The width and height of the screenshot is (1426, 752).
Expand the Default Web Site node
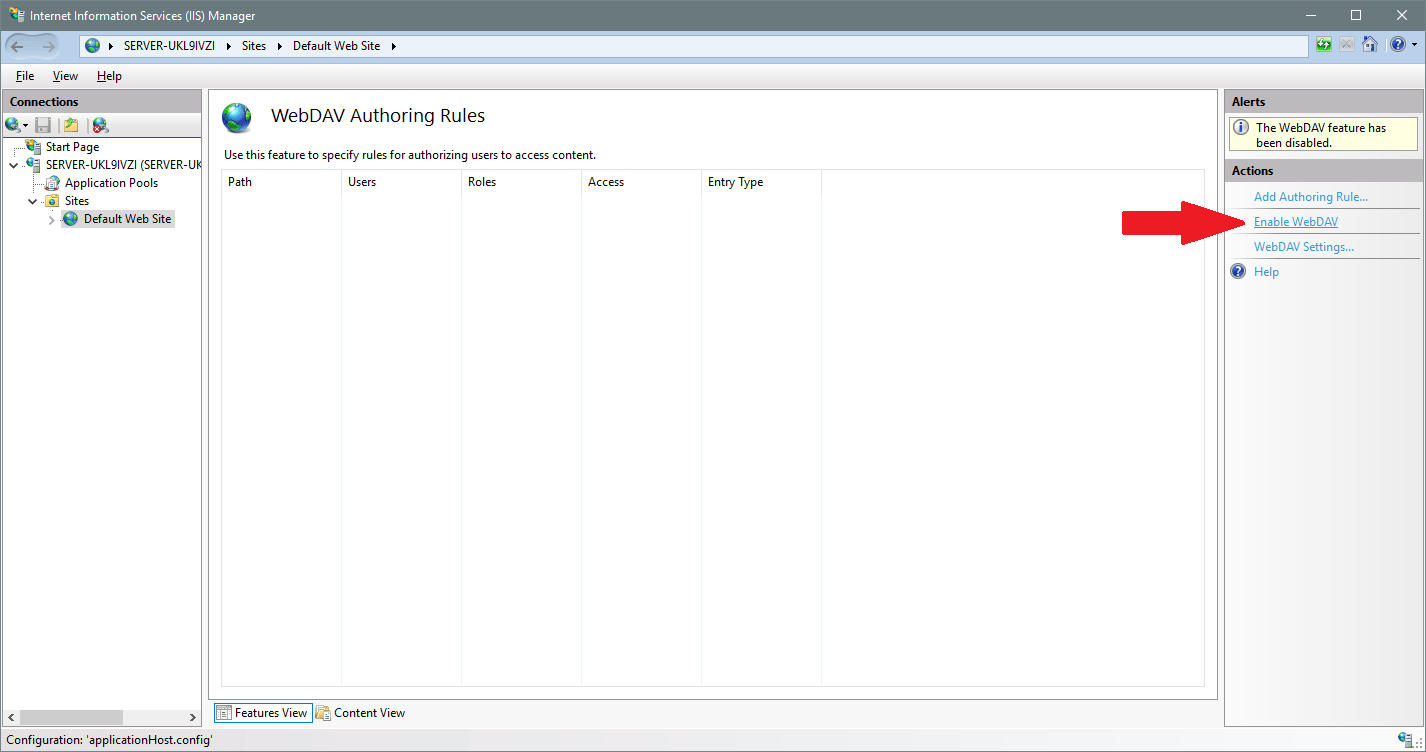[x=52, y=220]
